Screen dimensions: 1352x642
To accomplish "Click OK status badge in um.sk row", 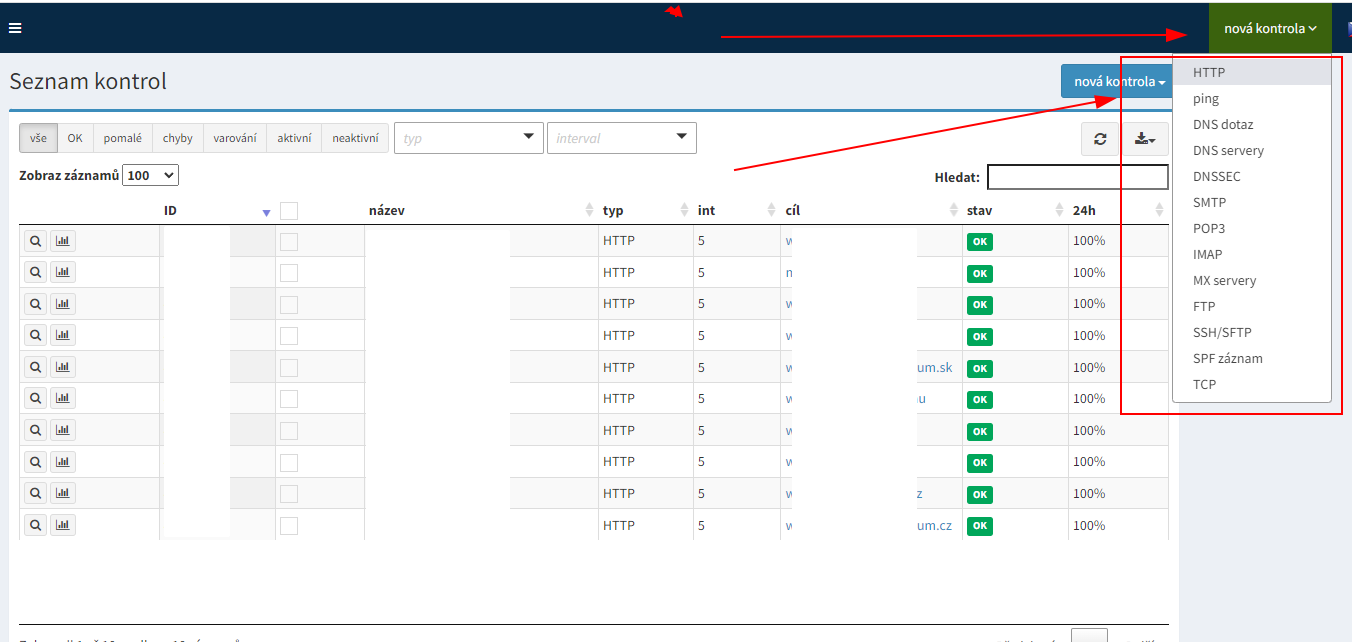I will (979, 368).
